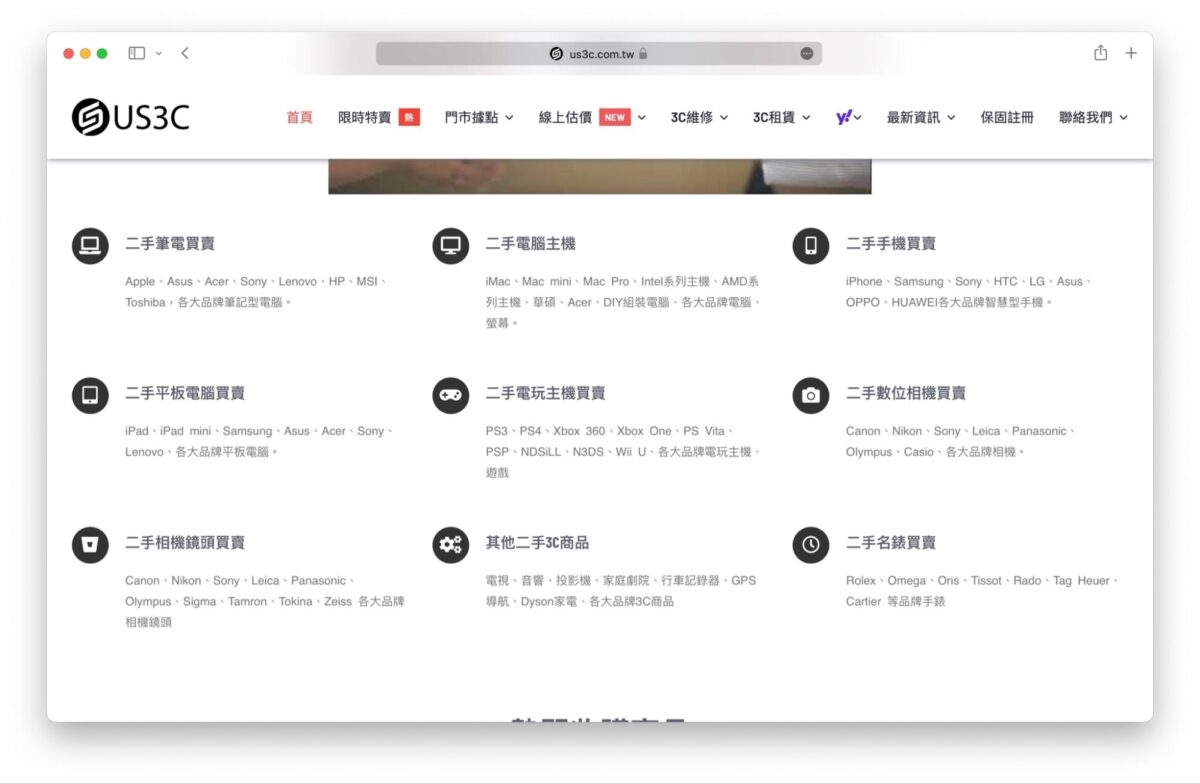Click the 熱 badge next to 限時特賣

tap(409, 117)
